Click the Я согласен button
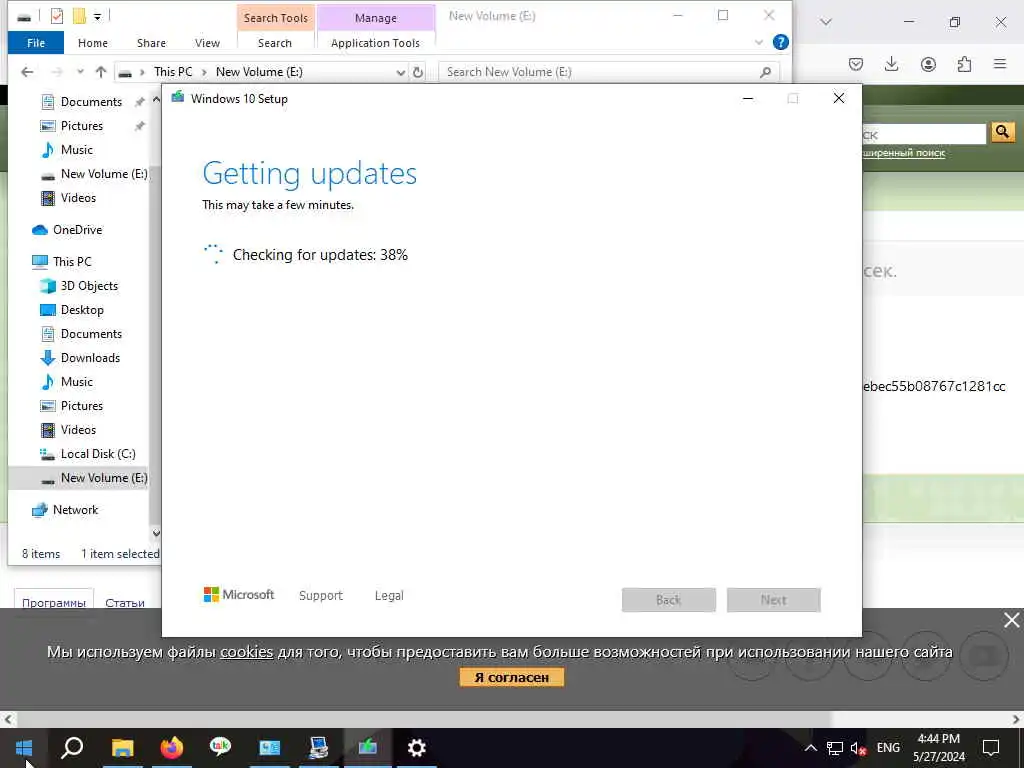Screen dimensions: 1024x768 511,677
